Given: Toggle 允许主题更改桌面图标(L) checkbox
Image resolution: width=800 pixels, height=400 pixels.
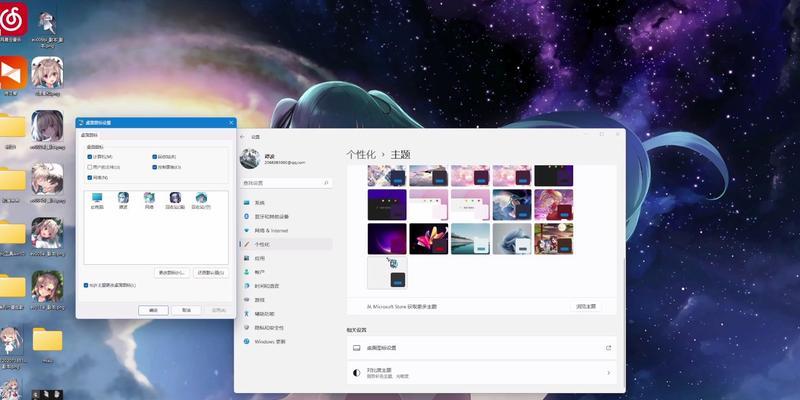Looking at the screenshot, I should click(86, 285).
